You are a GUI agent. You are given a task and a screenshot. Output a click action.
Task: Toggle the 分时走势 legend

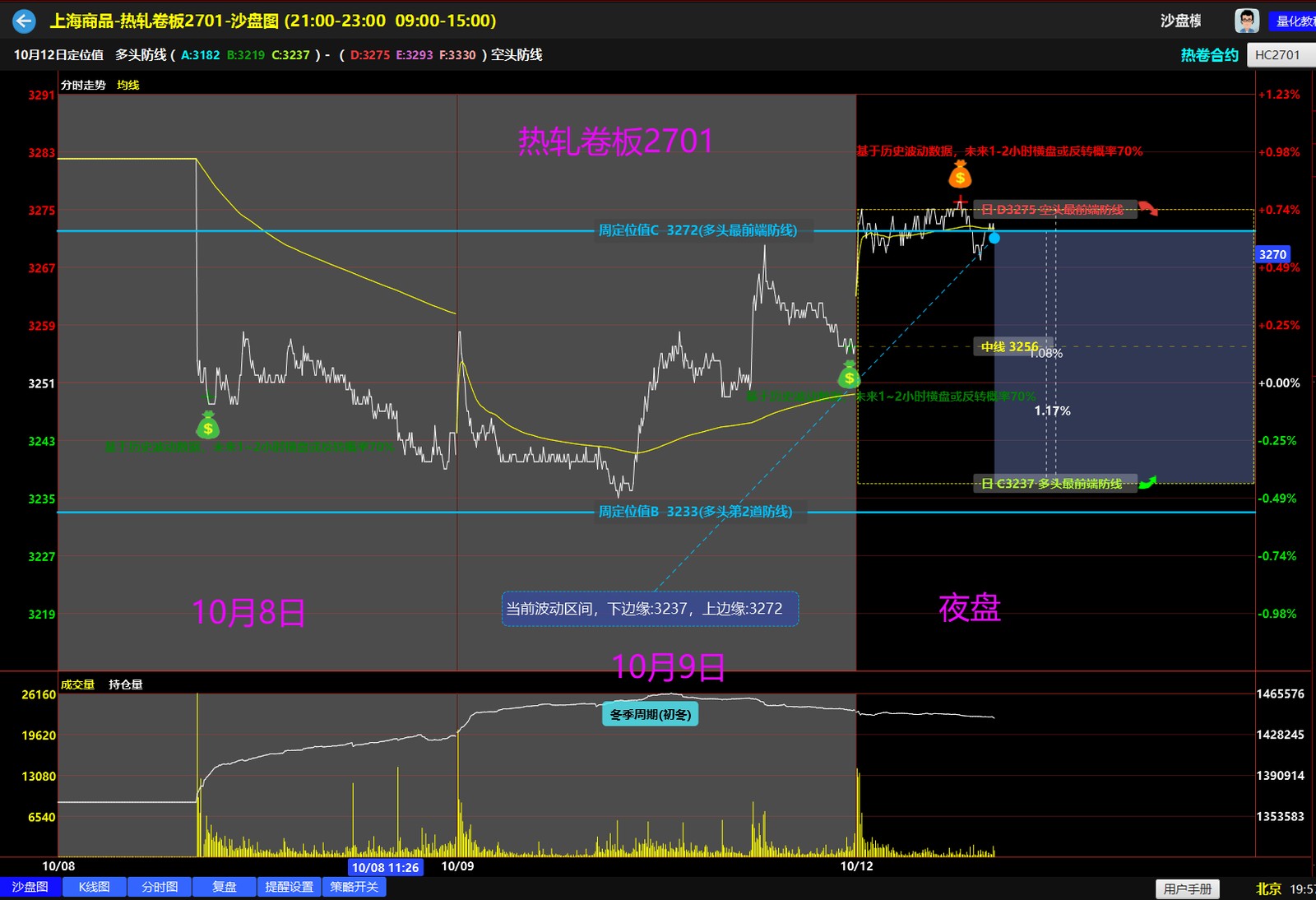[x=83, y=85]
